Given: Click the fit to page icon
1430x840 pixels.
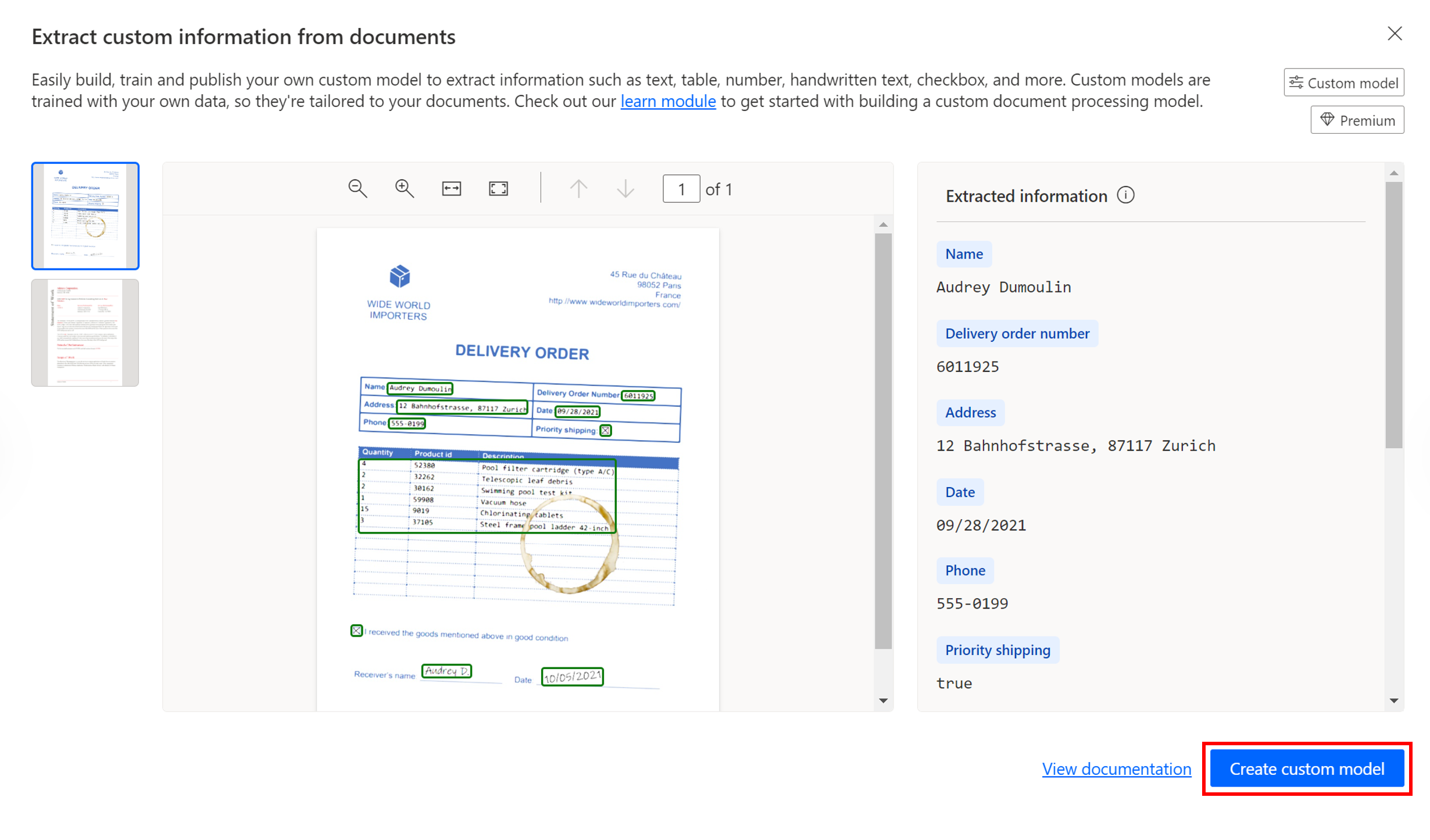Looking at the screenshot, I should coord(498,188).
